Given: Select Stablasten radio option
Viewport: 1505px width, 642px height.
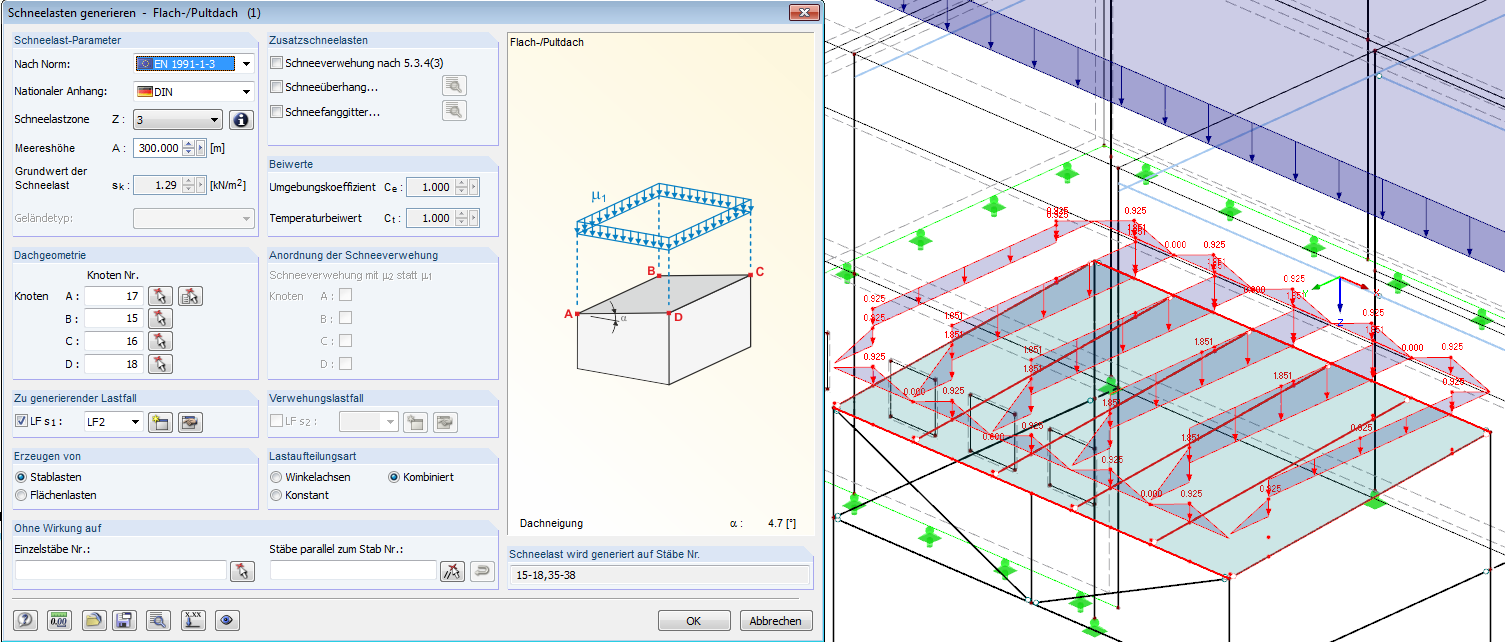Looking at the screenshot, I should click(21, 477).
